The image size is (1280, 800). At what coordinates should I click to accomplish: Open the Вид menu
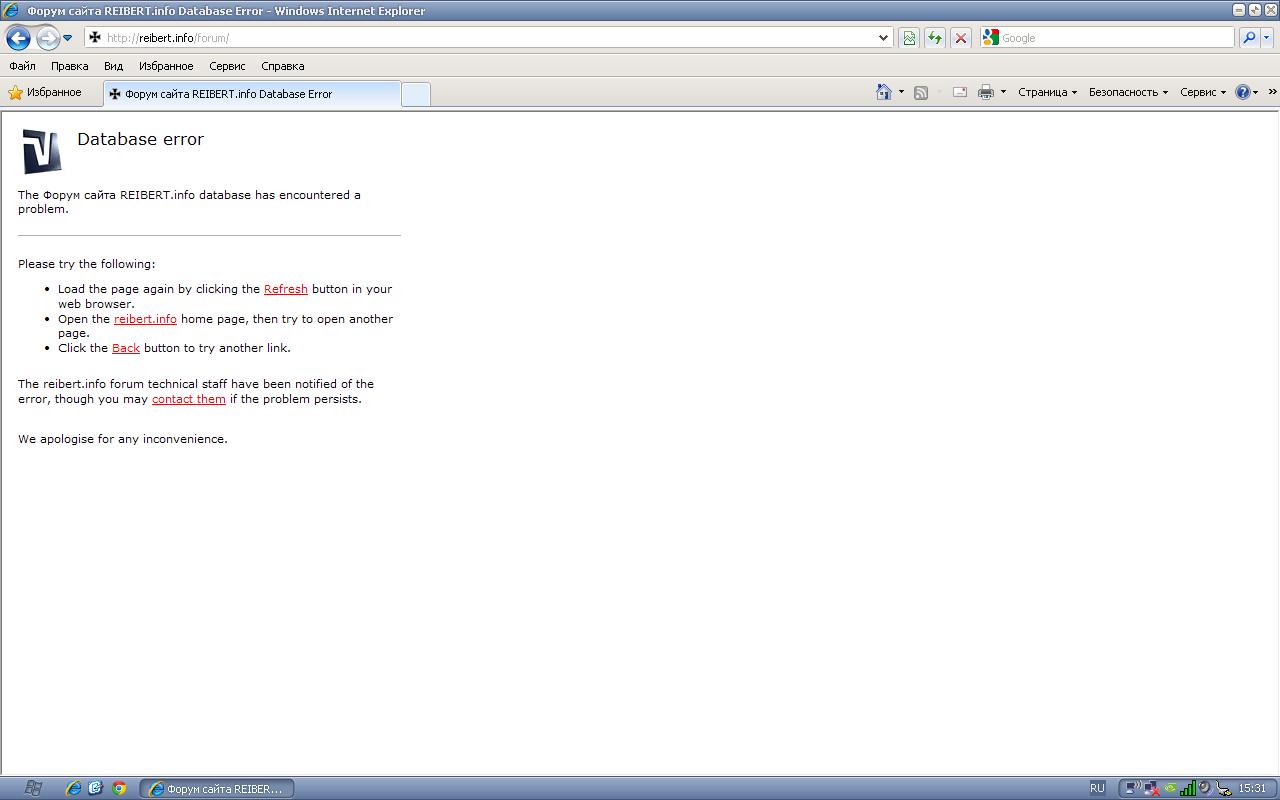(113, 66)
